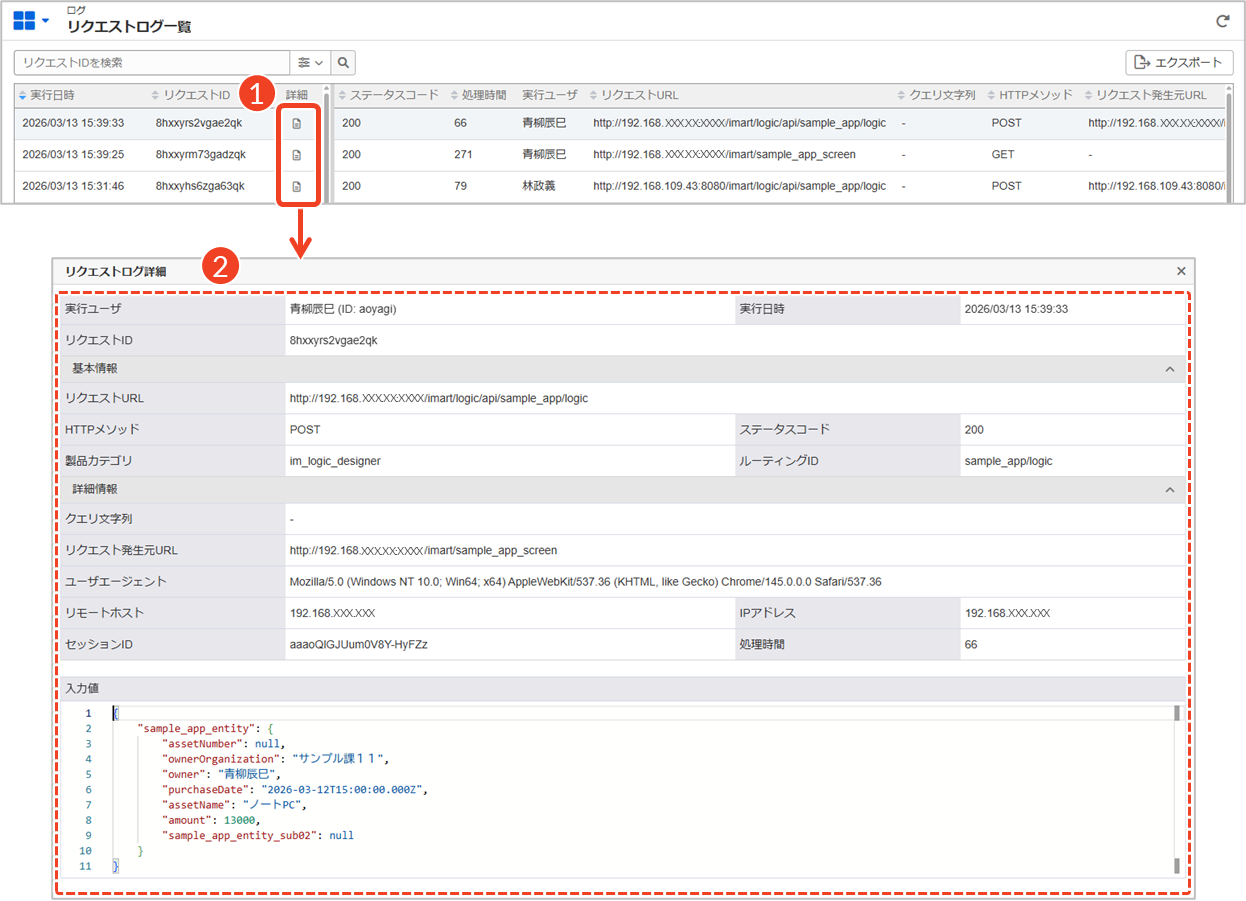Sort by HTTPメソッド column header
The width and height of the screenshot is (1246, 901).
1035,95
